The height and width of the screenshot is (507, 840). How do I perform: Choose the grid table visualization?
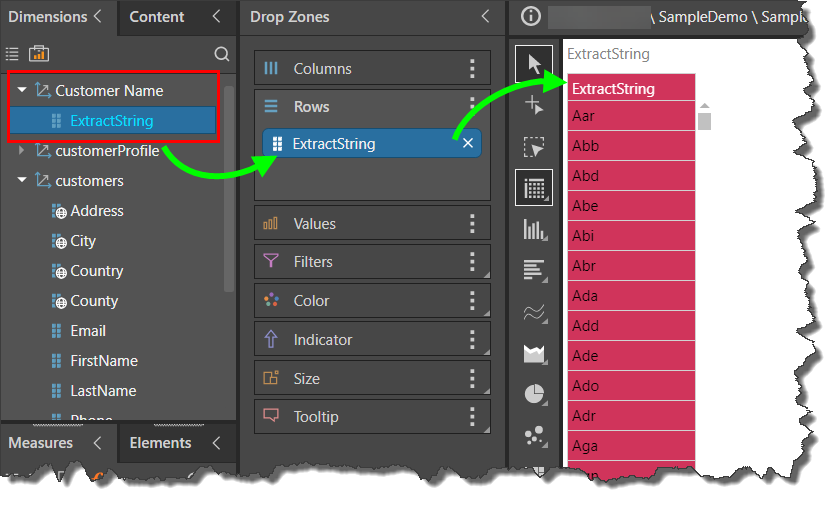pyautogui.click(x=534, y=188)
